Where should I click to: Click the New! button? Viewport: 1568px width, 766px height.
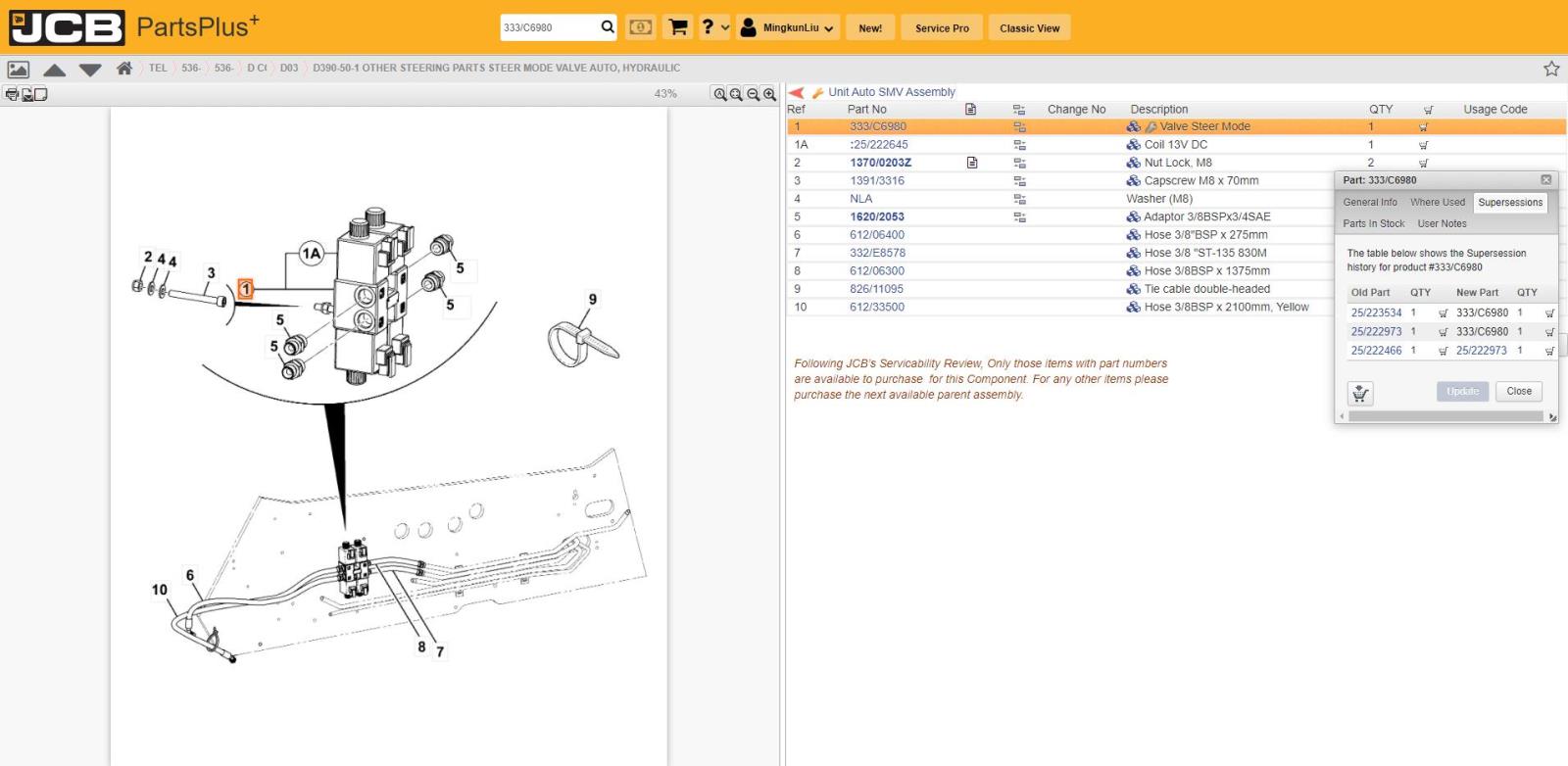point(870,28)
